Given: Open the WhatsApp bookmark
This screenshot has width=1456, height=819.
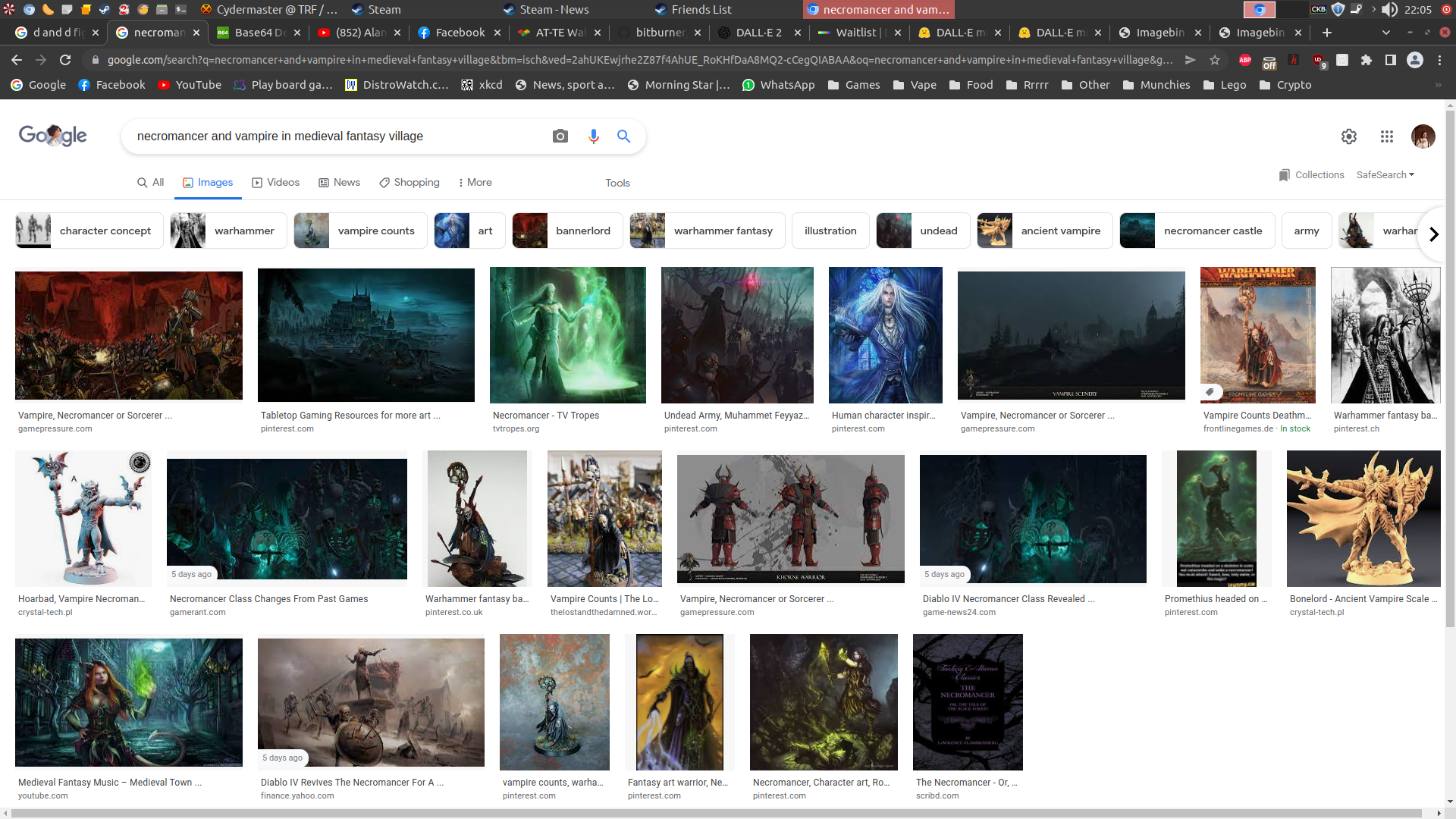Looking at the screenshot, I should 778,85.
